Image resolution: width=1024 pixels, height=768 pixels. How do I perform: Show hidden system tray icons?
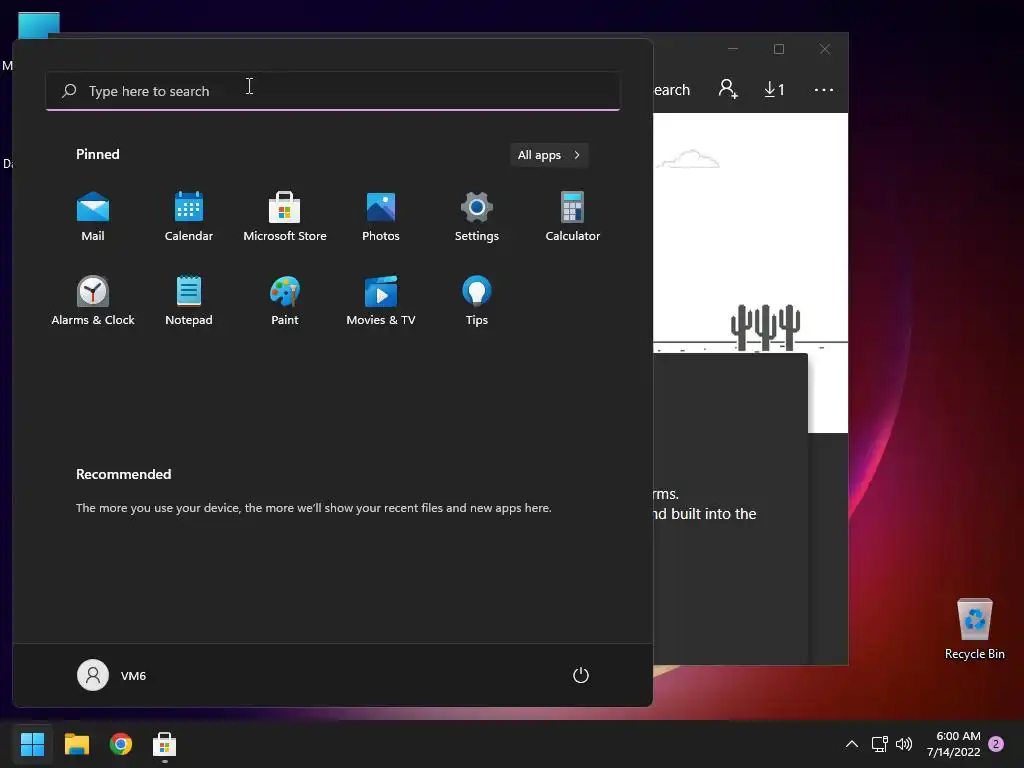(852, 744)
